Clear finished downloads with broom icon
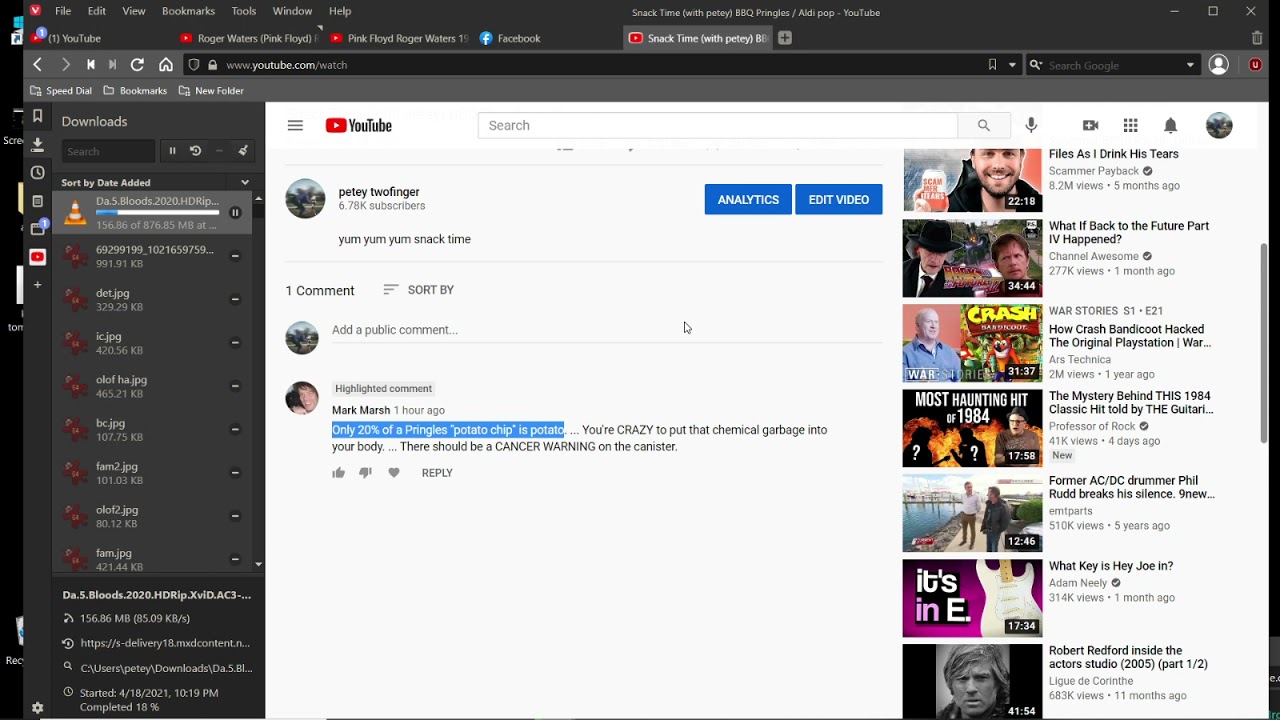 [x=242, y=151]
